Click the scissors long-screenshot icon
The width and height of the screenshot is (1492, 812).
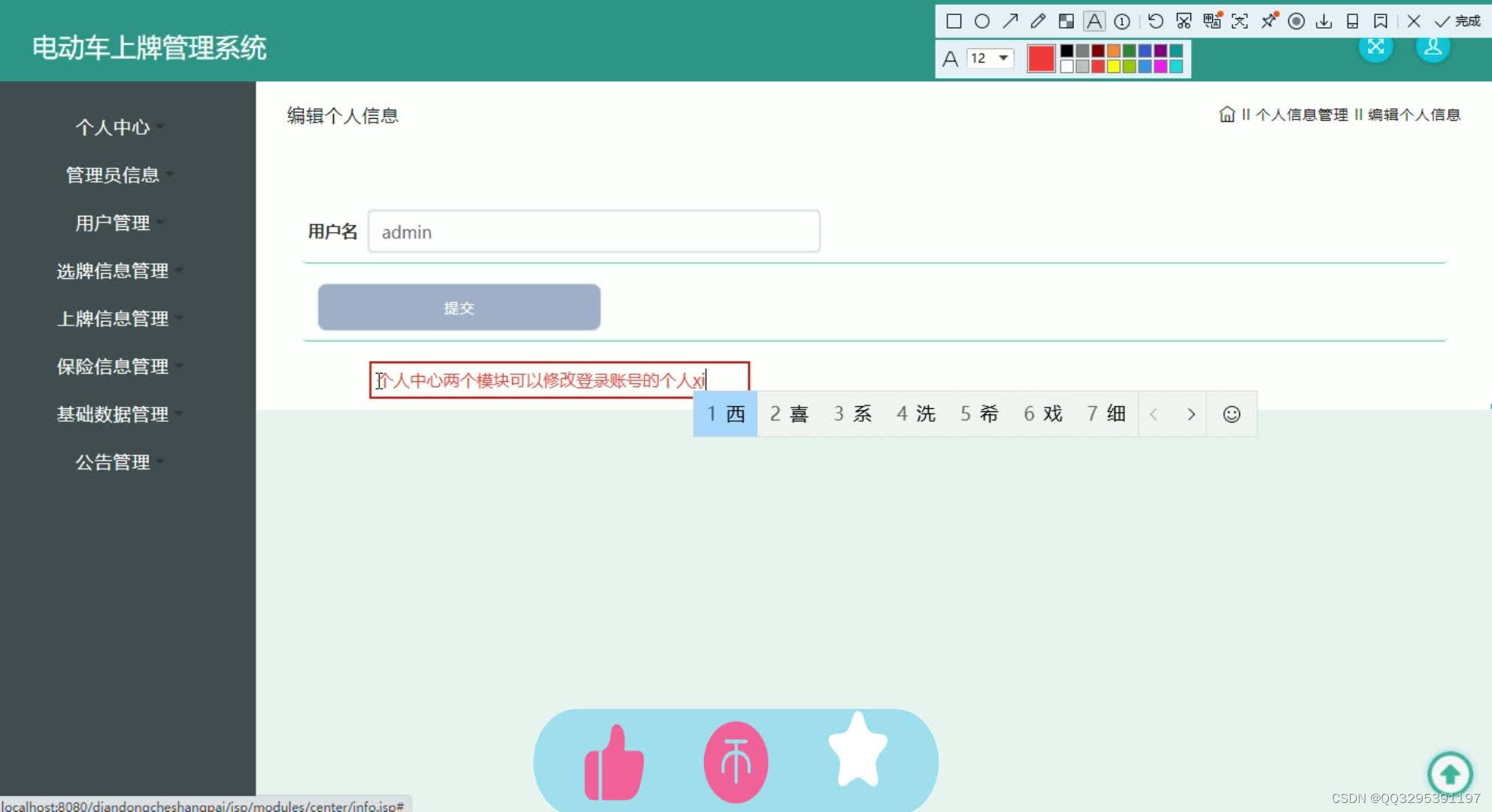point(1184,21)
